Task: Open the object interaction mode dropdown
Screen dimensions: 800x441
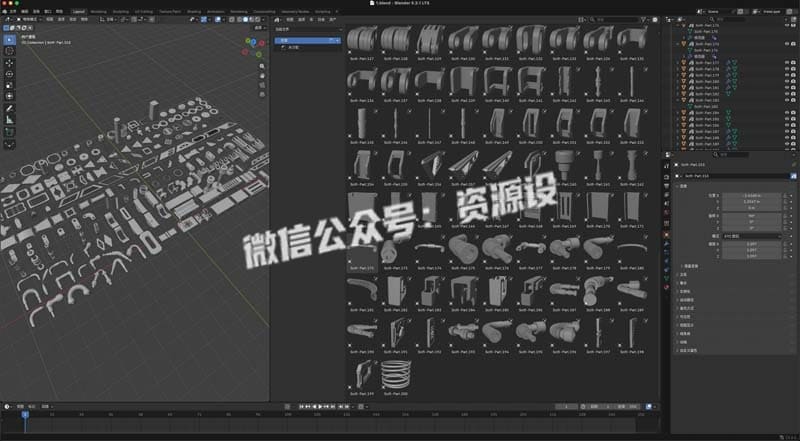Action: coord(28,19)
